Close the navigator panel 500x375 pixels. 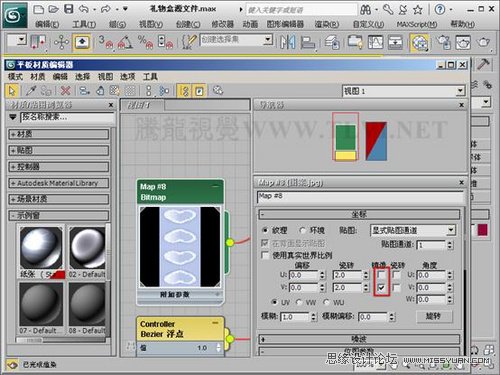point(461,105)
